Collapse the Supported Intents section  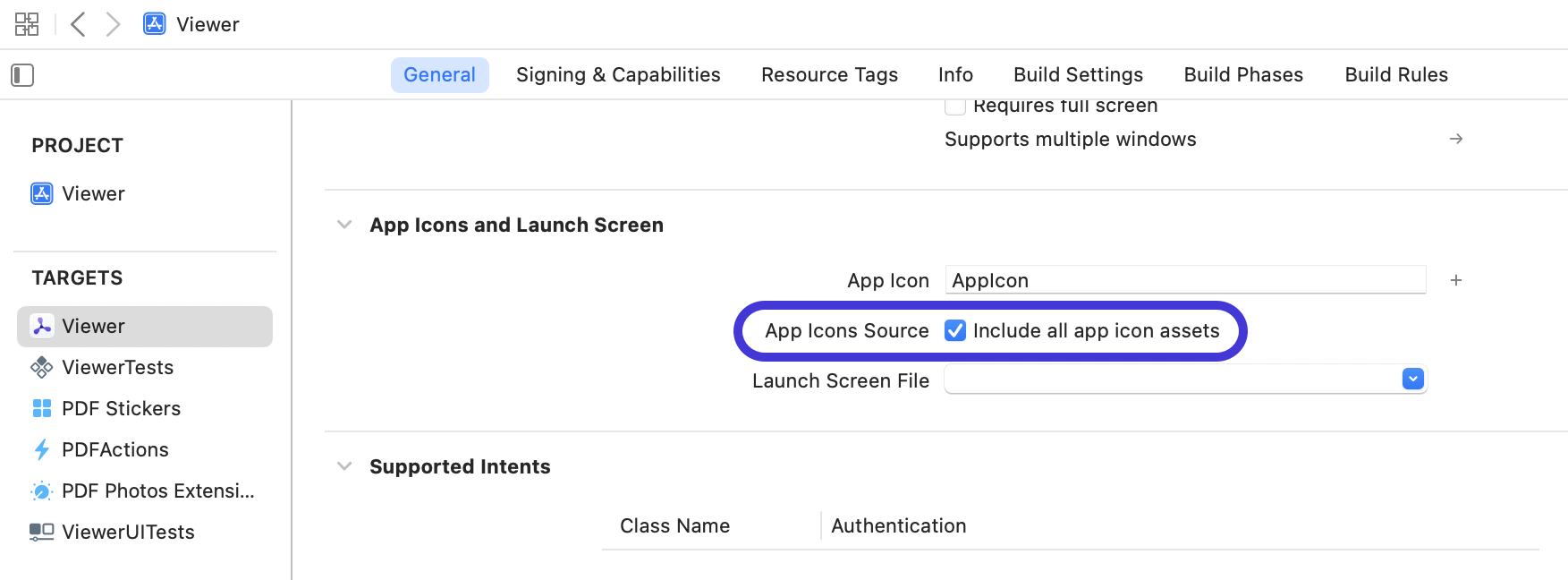pyautogui.click(x=344, y=465)
